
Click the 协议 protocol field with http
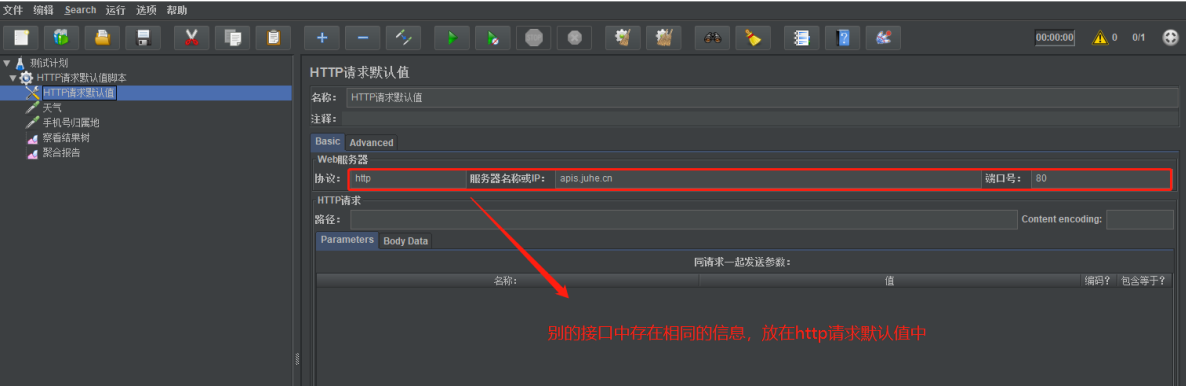click(408, 179)
